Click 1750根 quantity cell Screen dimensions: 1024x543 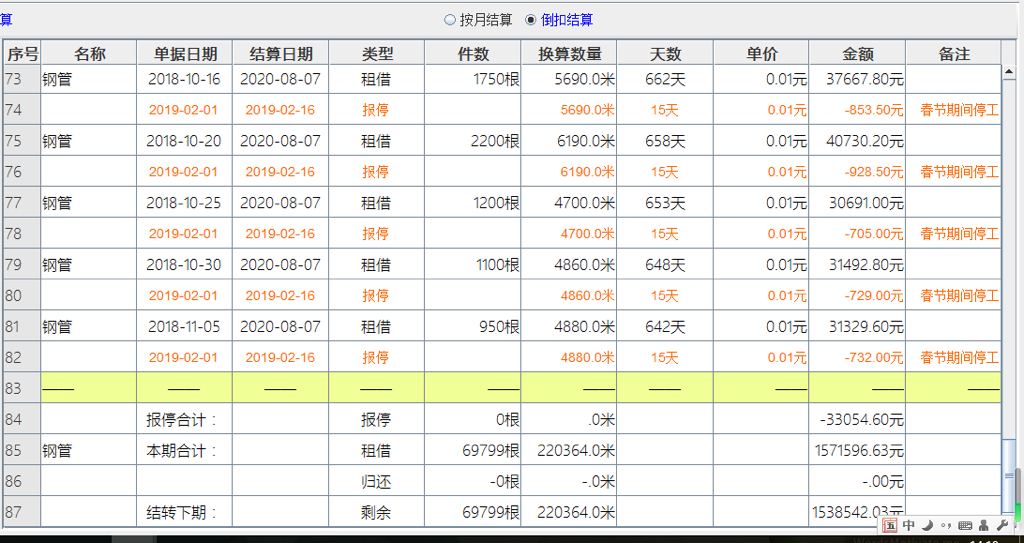[x=473, y=79]
